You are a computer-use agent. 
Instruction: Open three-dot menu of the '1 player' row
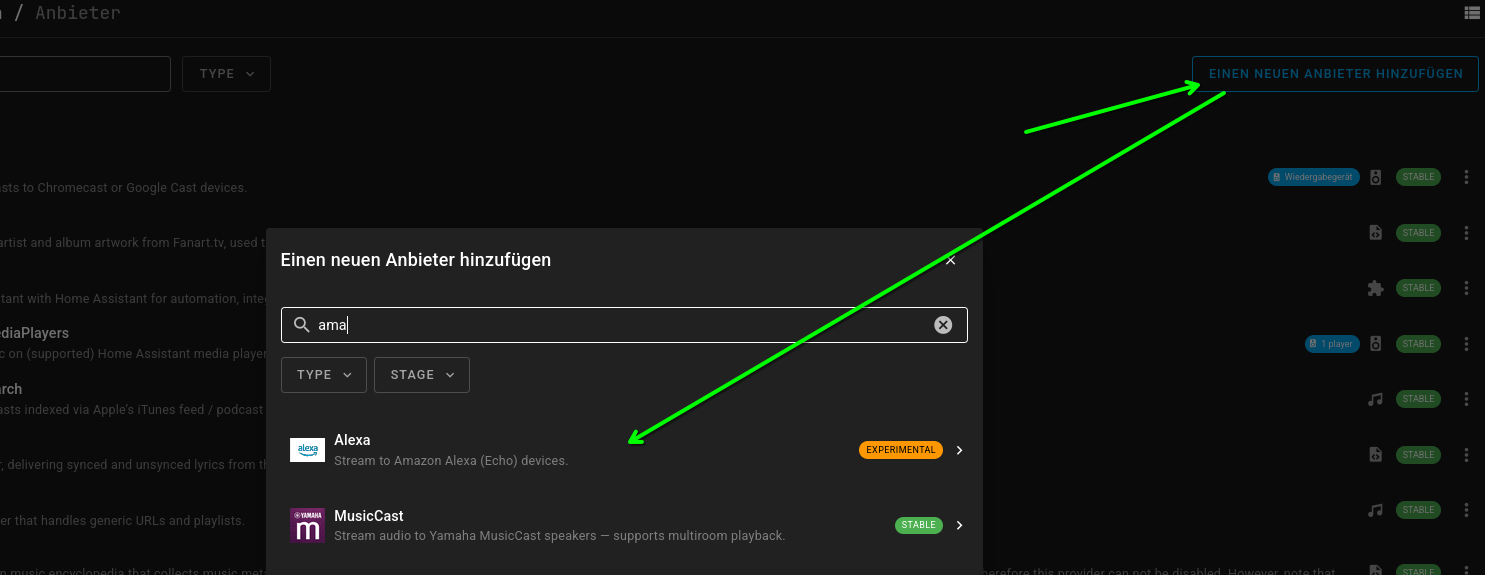1466,344
